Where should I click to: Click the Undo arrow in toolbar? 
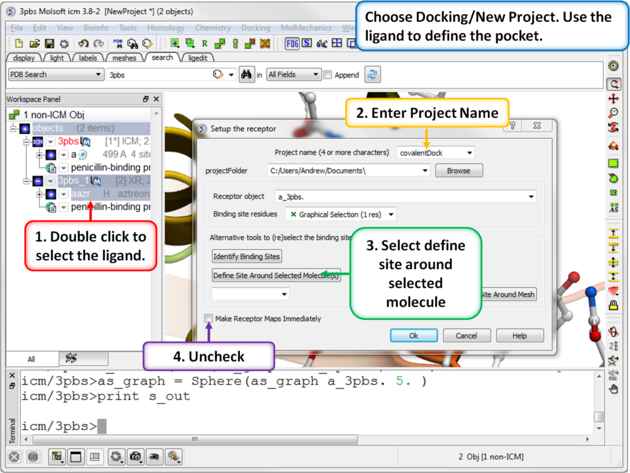pos(83,44)
